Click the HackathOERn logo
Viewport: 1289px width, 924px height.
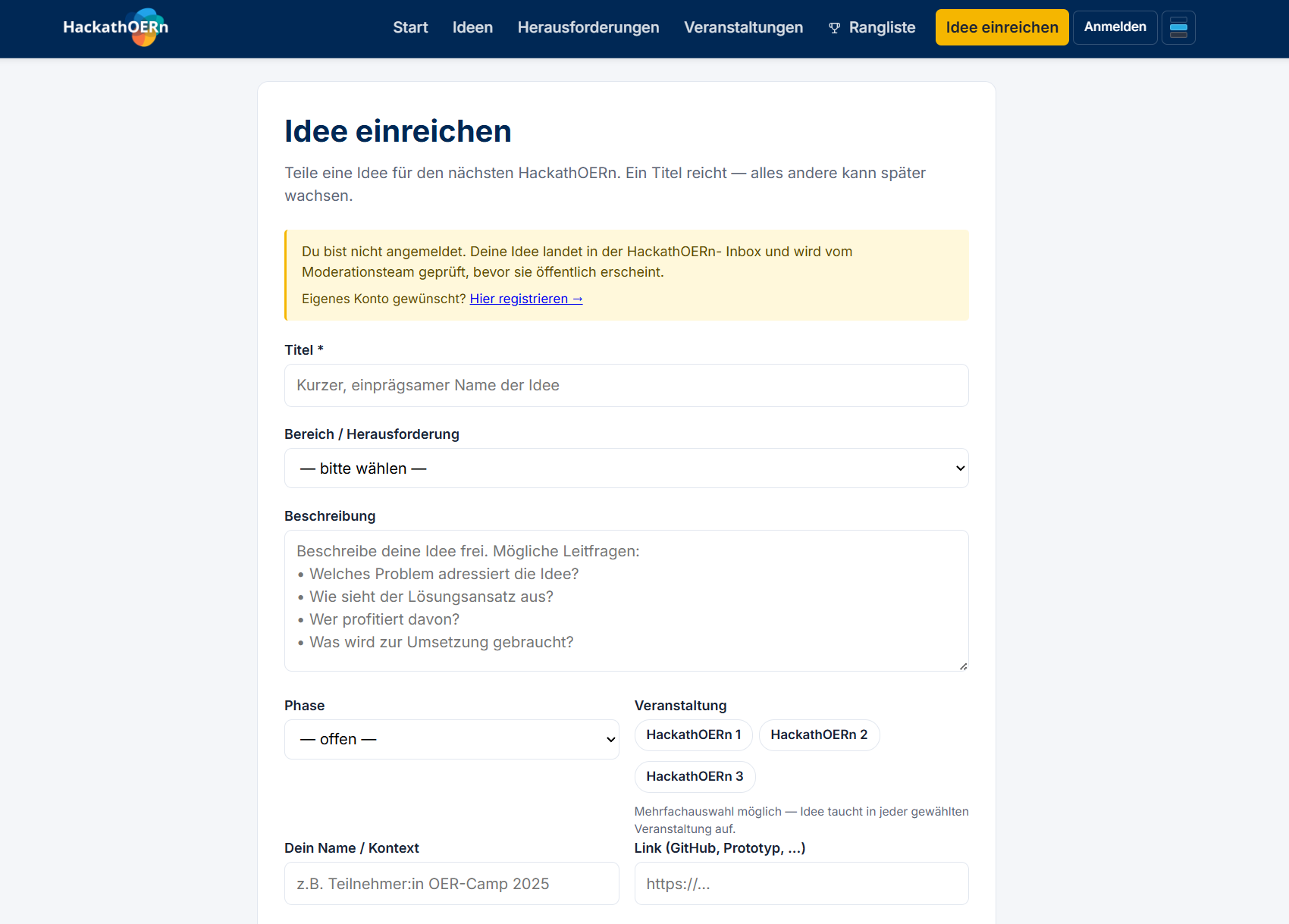[116, 27]
